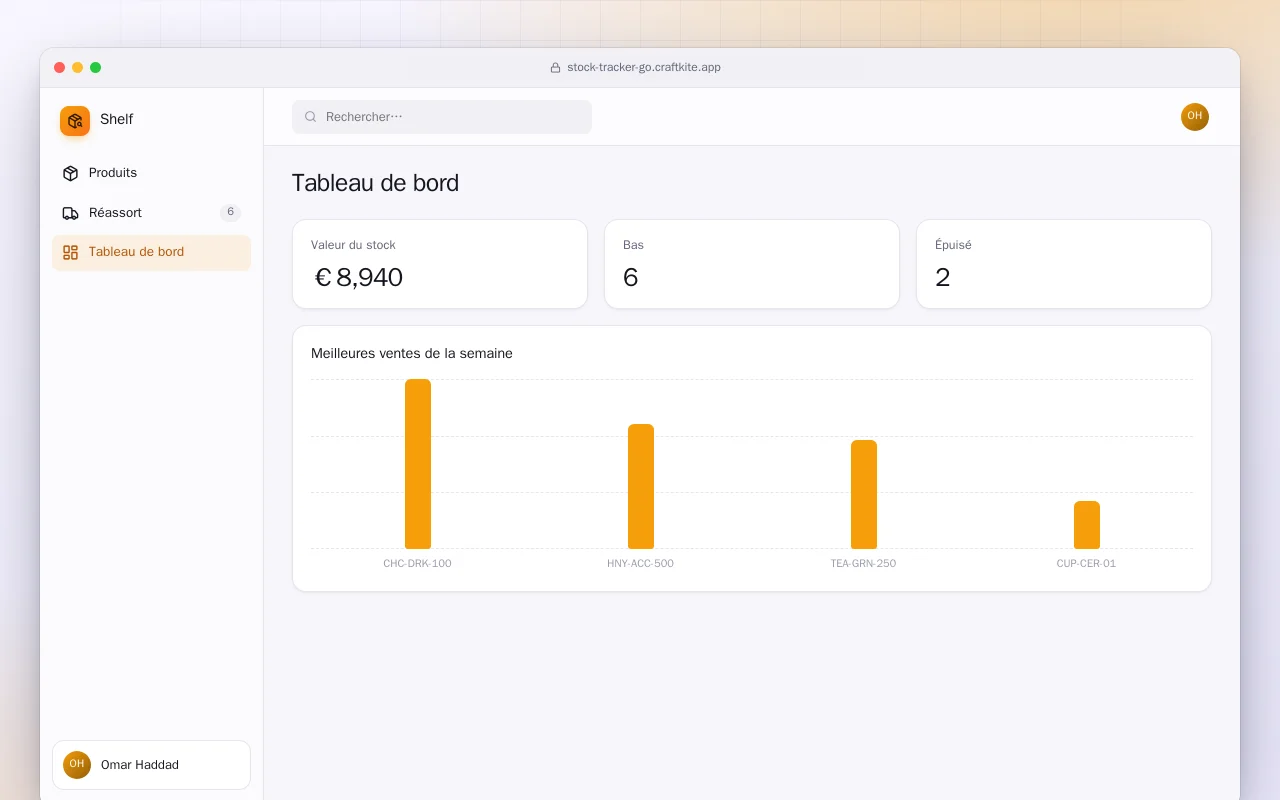Image resolution: width=1280 pixels, height=800 pixels.
Task: Open the Produits menu item
Action: point(151,173)
